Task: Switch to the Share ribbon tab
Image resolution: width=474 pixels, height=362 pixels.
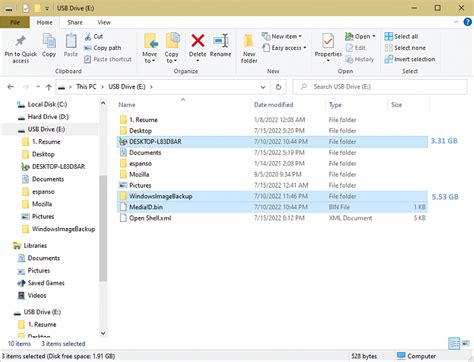Action: click(x=75, y=22)
